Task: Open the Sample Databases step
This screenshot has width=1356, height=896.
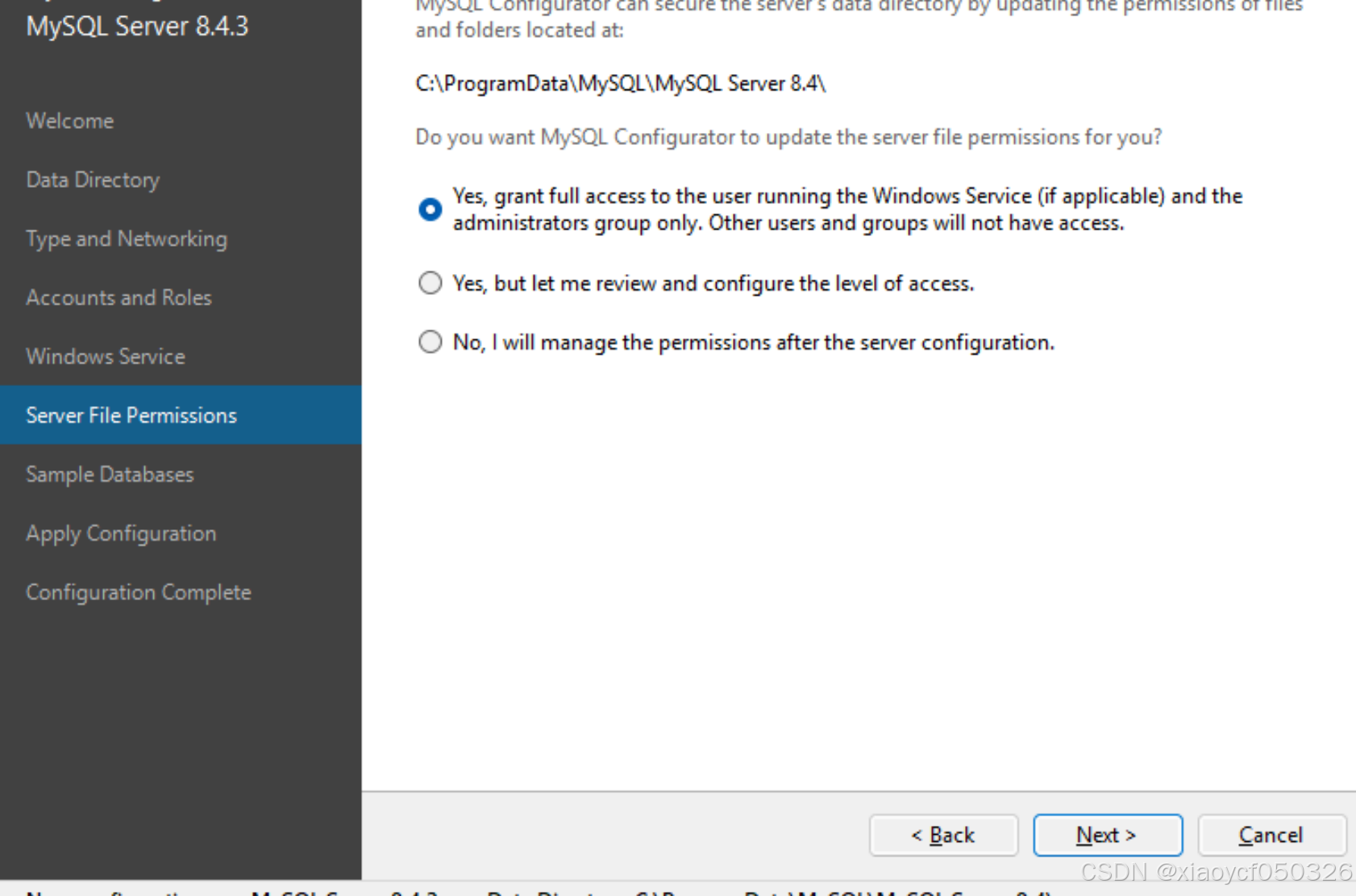Action: click(110, 474)
